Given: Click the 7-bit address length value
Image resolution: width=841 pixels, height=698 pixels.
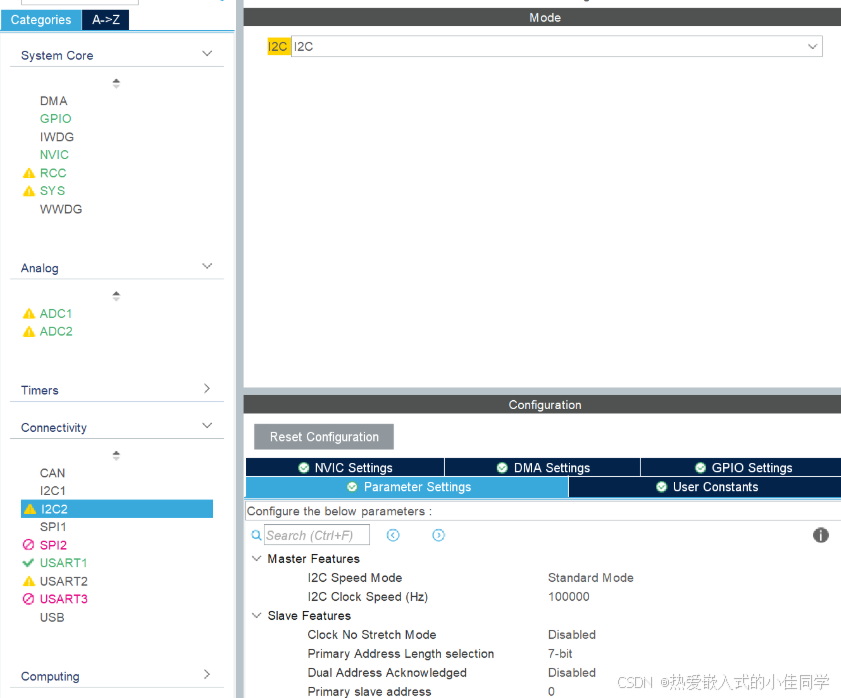Looking at the screenshot, I should (x=560, y=653).
